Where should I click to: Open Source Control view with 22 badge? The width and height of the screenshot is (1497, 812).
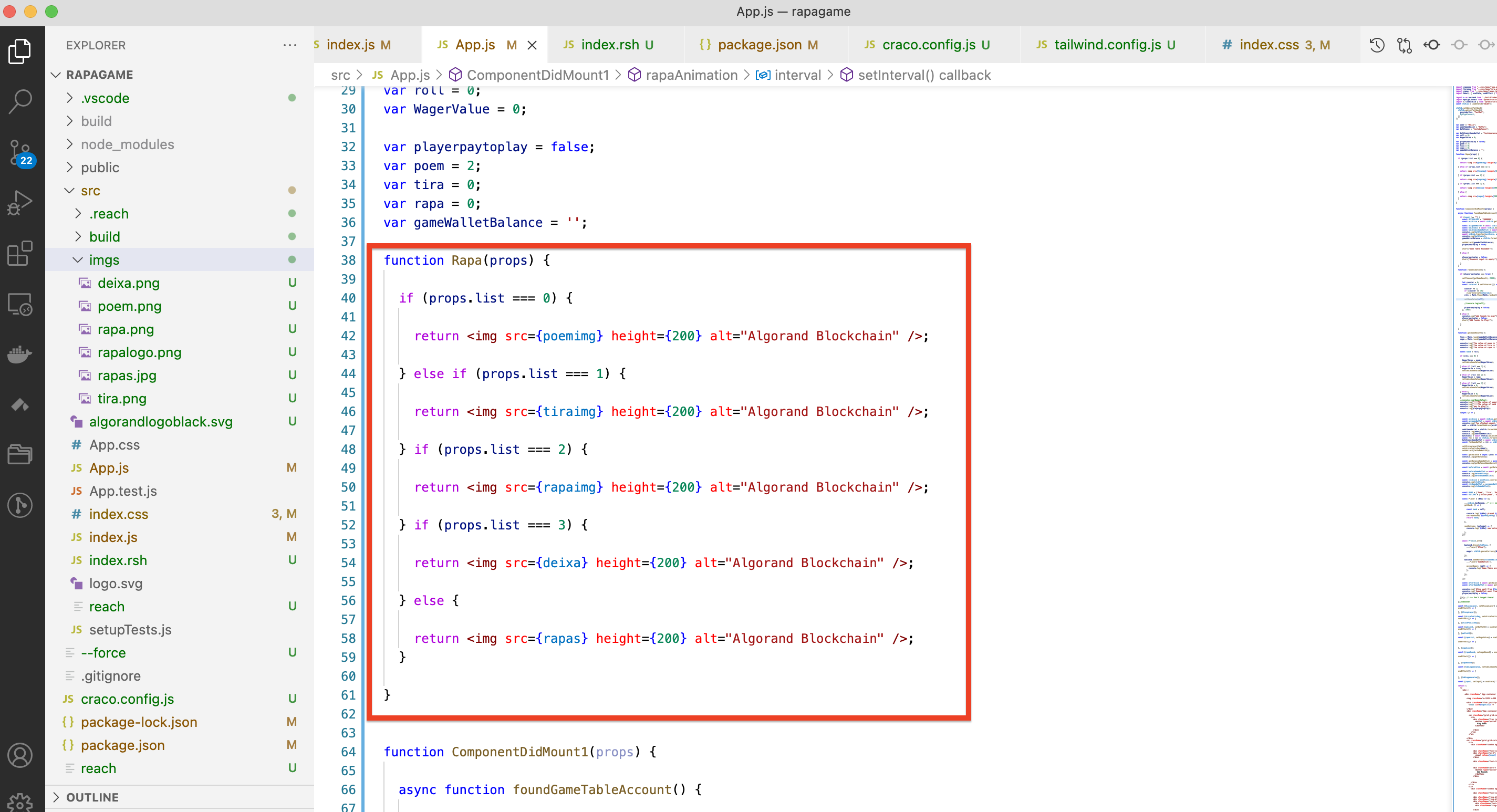[x=21, y=152]
